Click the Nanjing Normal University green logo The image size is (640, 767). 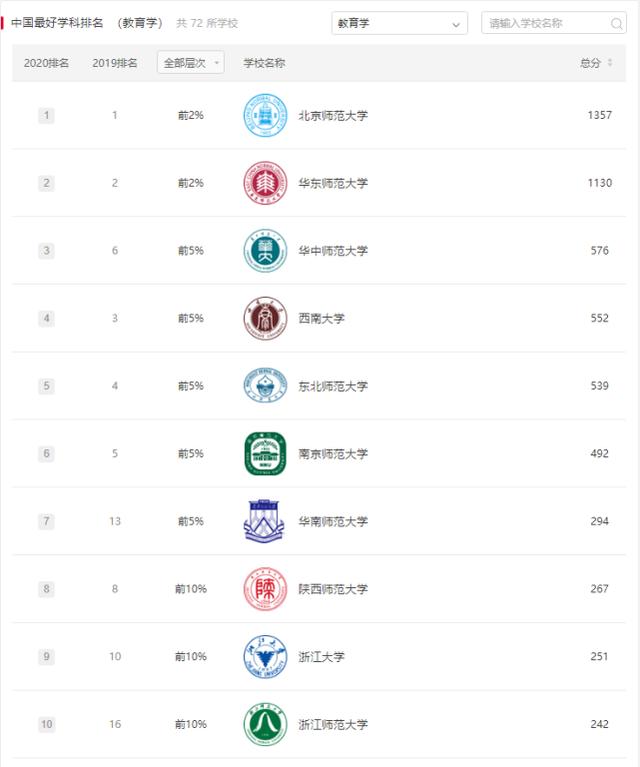pos(265,453)
